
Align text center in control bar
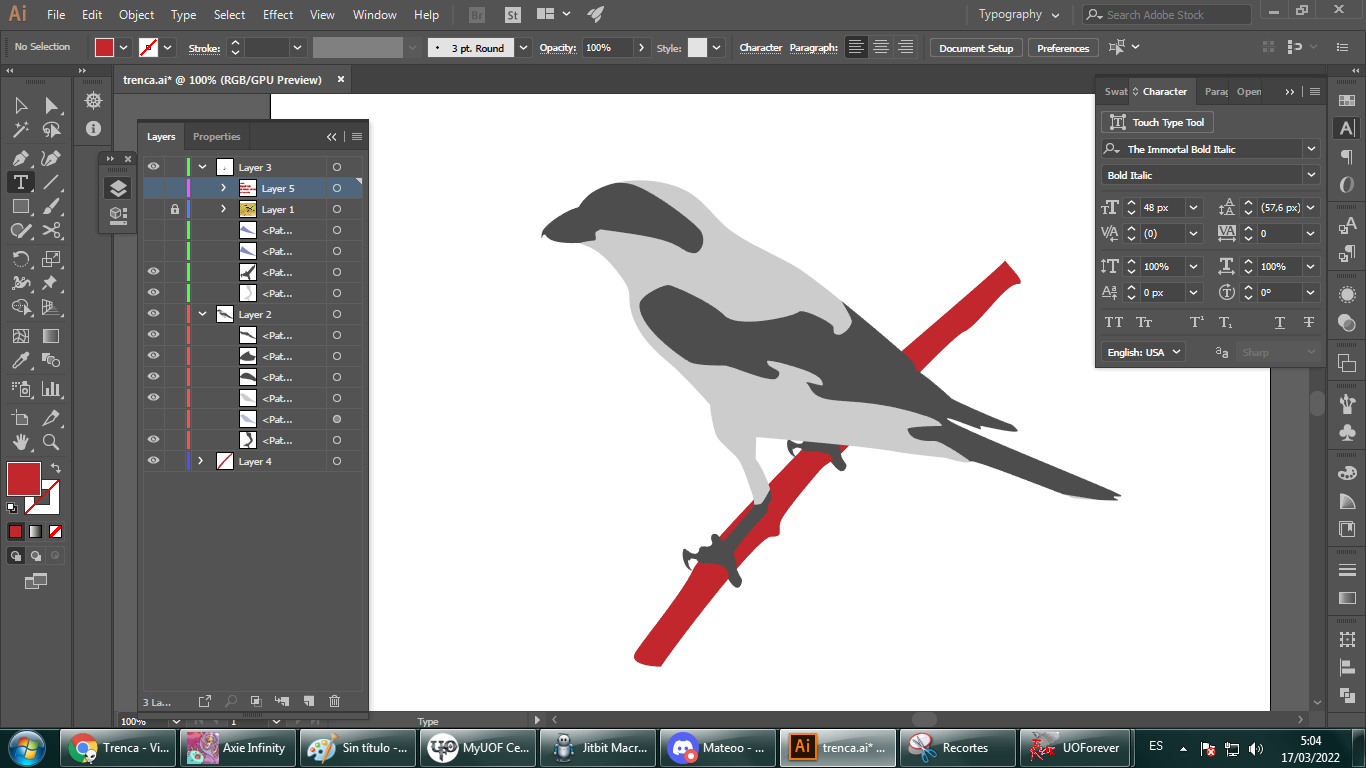(x=881, y=47)
